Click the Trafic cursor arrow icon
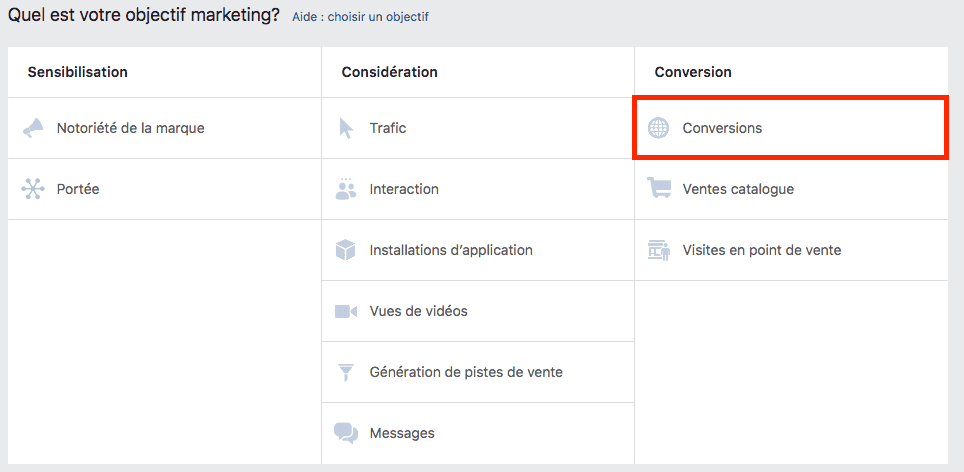964x472 pixels. (x=346, y=128)
